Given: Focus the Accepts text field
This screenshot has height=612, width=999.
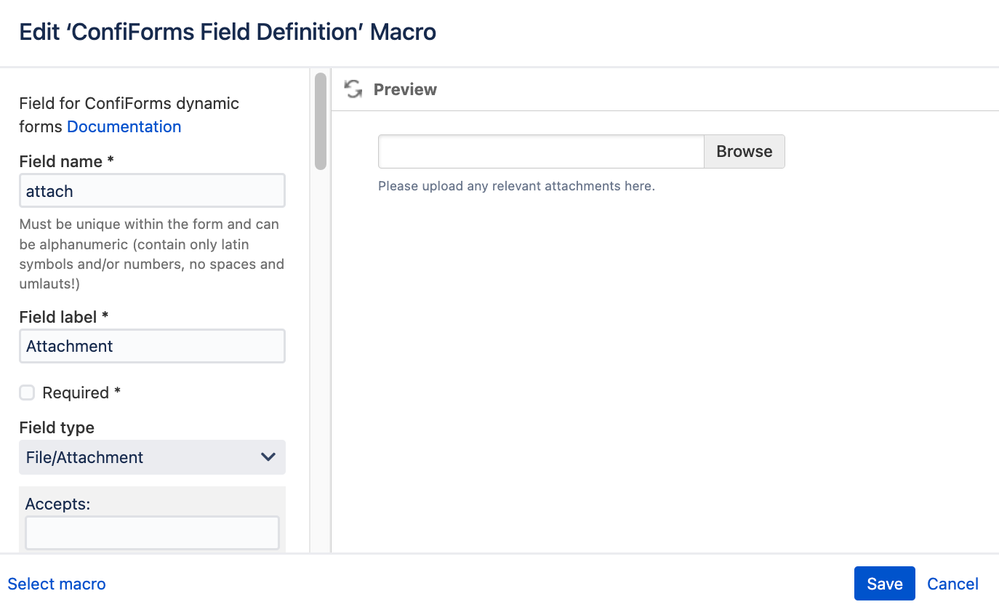Looking at the screenshot, I should [x=152, y=533].
